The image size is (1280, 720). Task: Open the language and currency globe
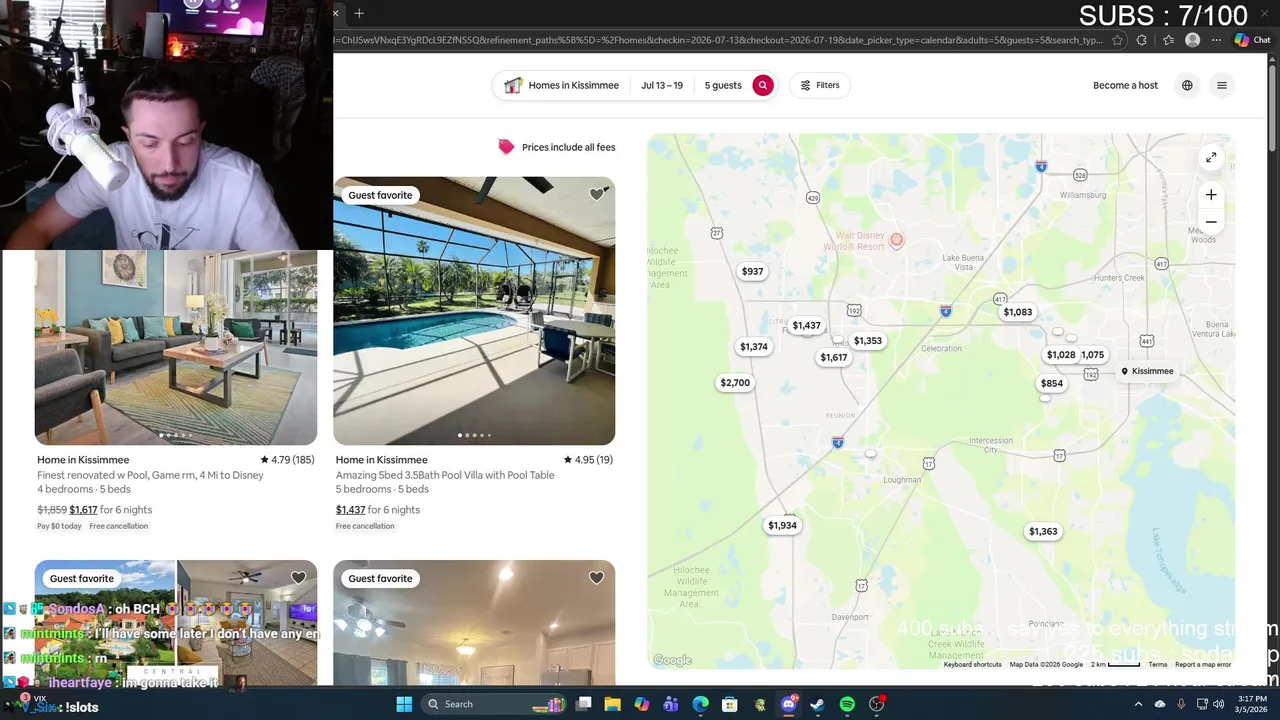click(x=1187, y=85)
